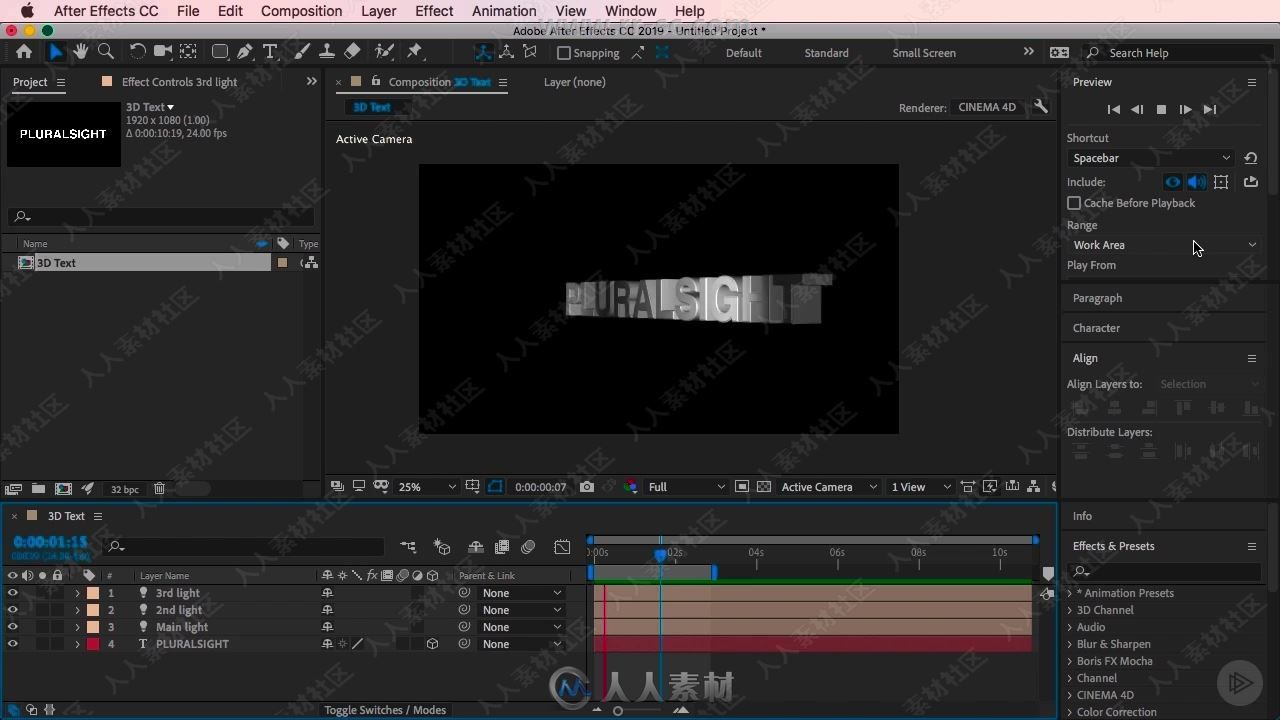
Task: Open Composition Mini-Flowchart in timeline
Action: click(x=408, y=547)
